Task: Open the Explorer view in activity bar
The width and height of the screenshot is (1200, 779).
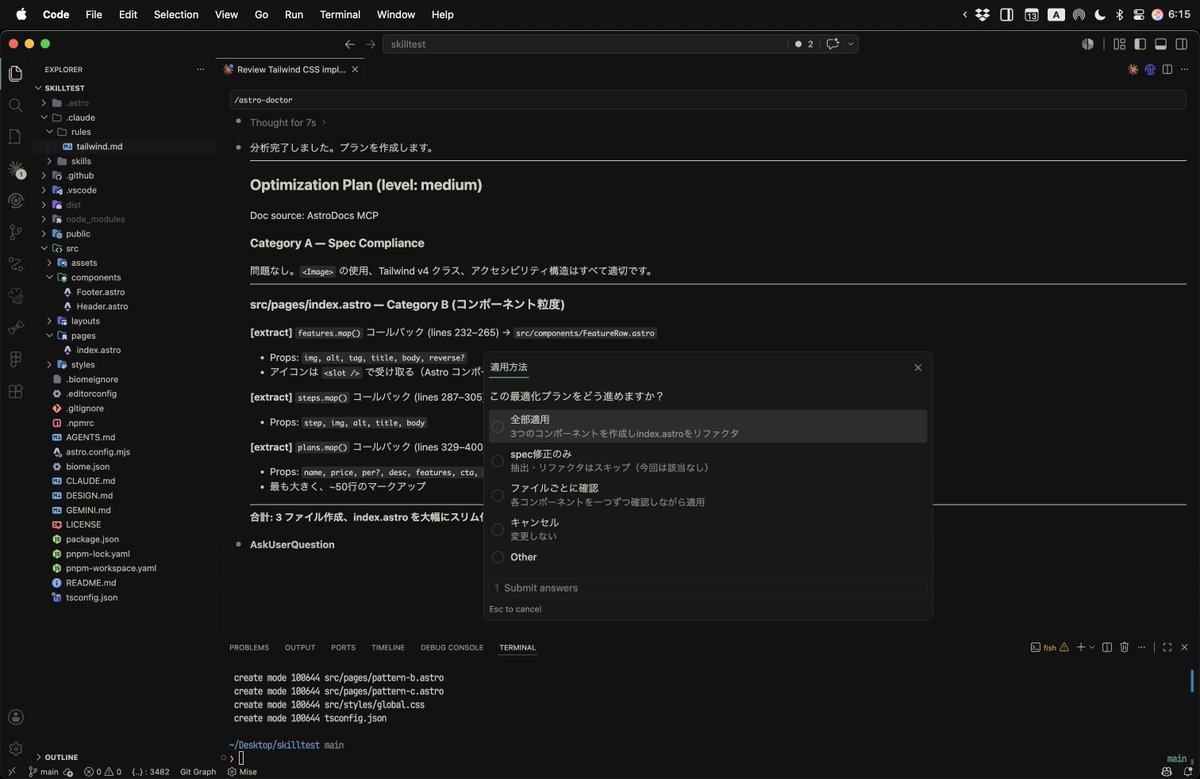Action: point(15,73)
